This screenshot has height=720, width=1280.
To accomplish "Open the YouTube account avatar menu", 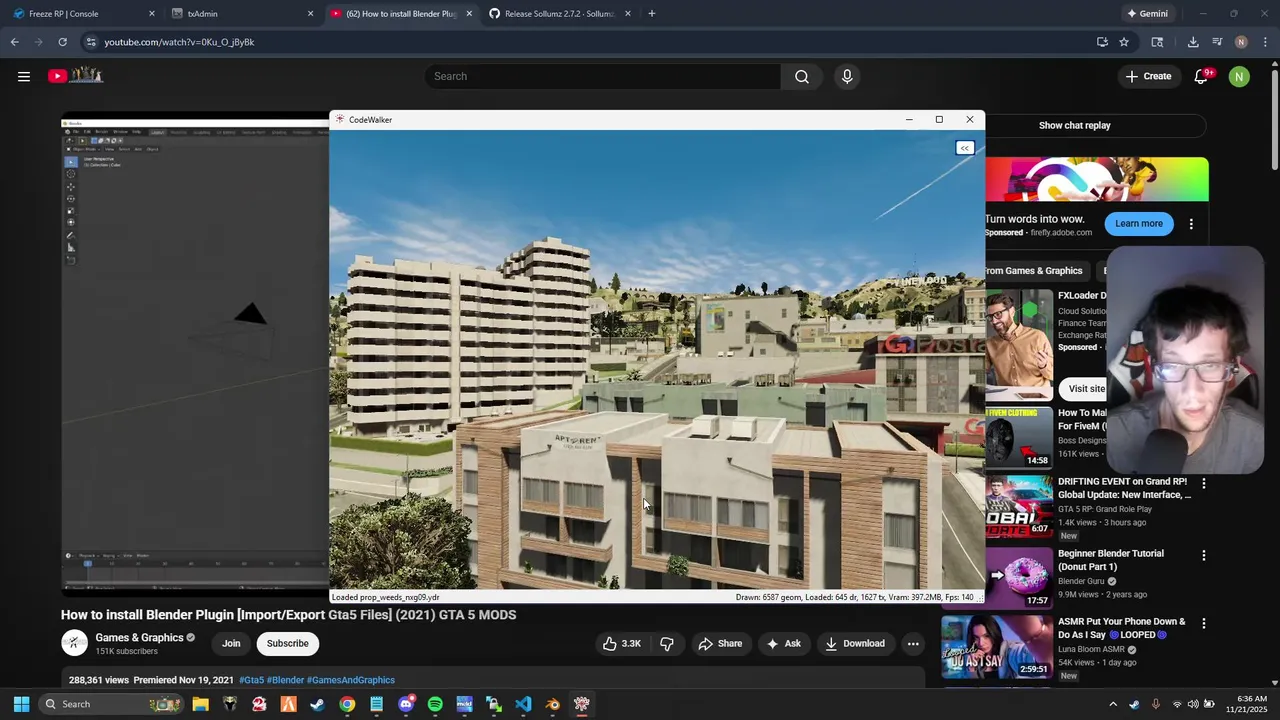I will 1239,76.
